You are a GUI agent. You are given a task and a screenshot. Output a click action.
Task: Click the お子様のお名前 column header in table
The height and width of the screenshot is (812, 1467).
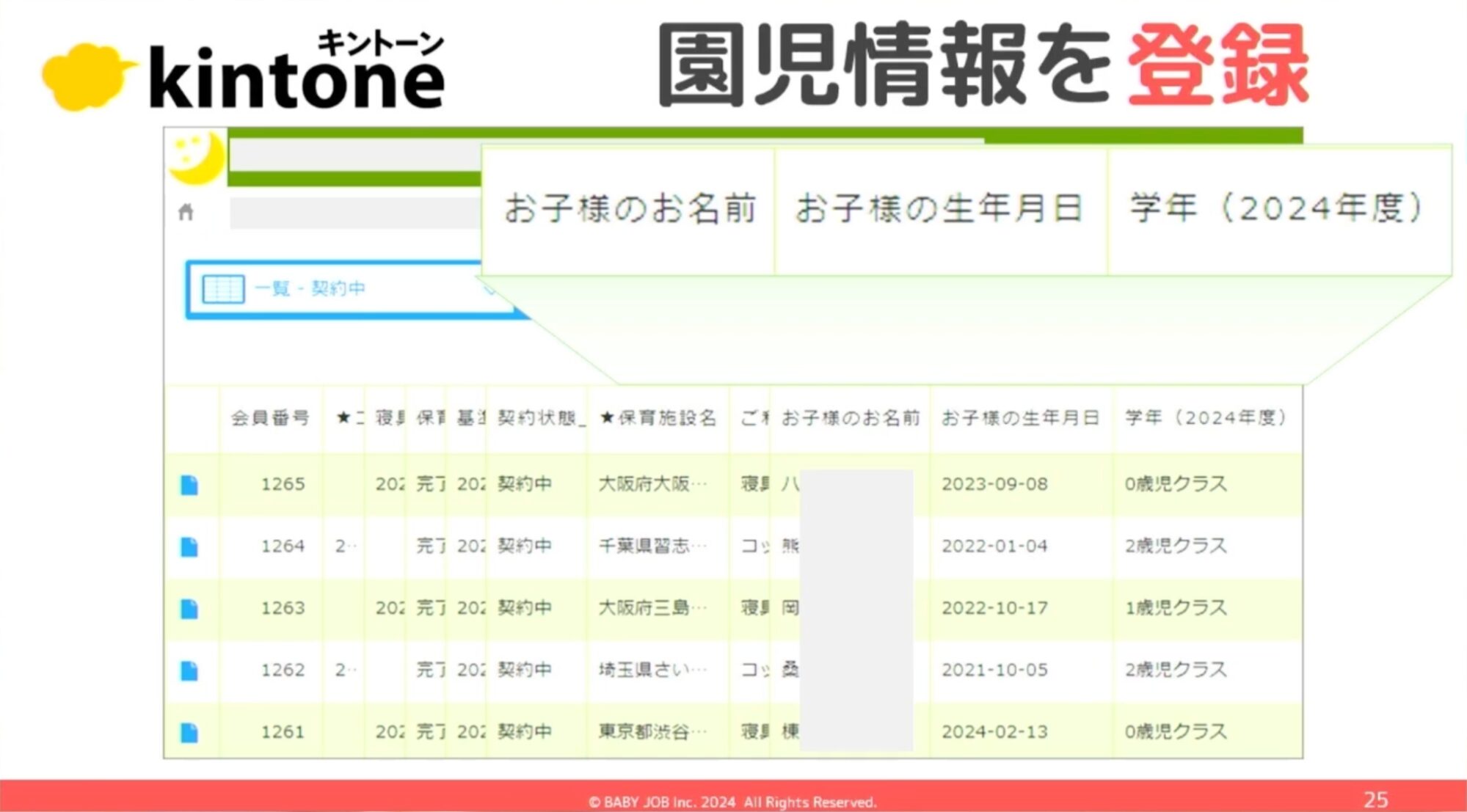(850, 418)
